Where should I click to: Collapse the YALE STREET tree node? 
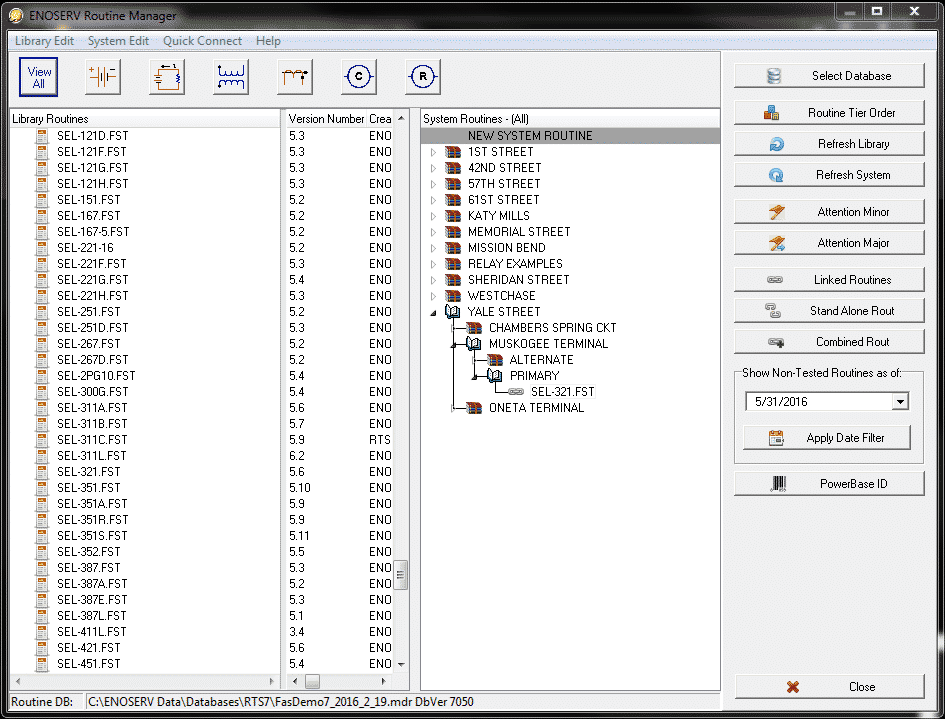433,312
